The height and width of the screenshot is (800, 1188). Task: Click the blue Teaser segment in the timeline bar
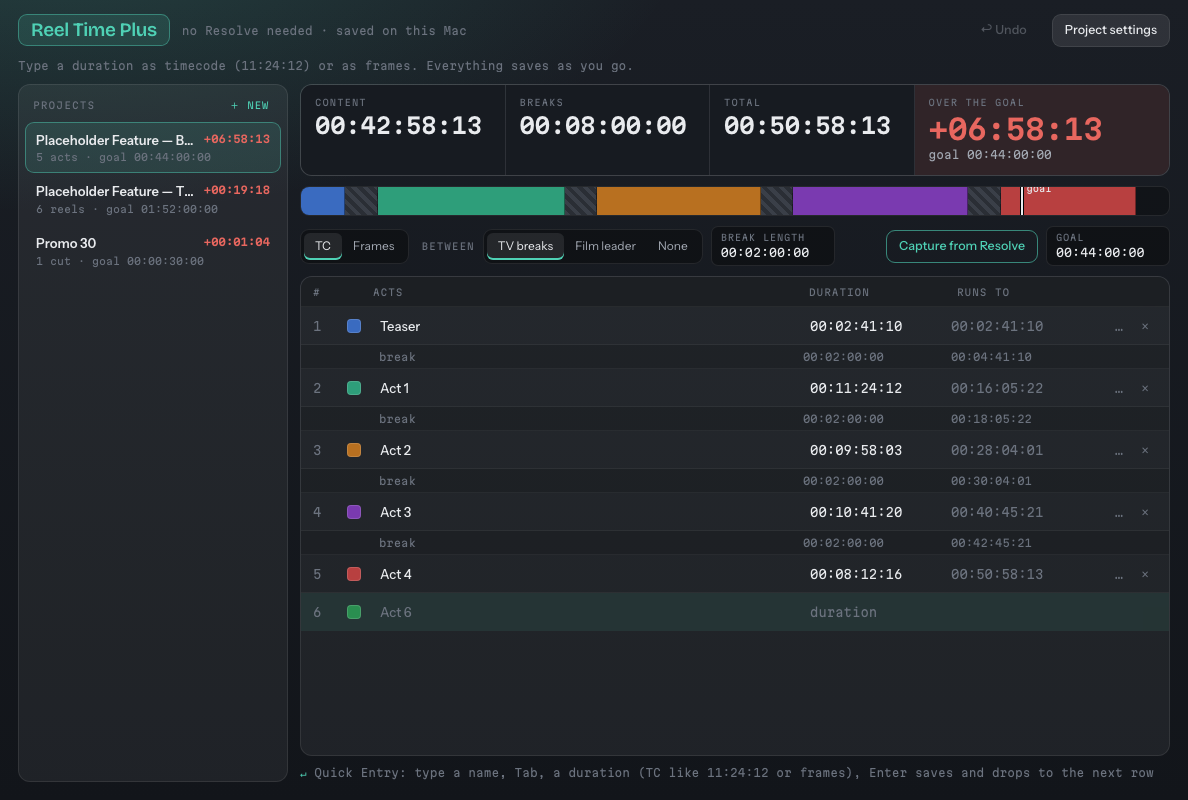tap(324, 202)
